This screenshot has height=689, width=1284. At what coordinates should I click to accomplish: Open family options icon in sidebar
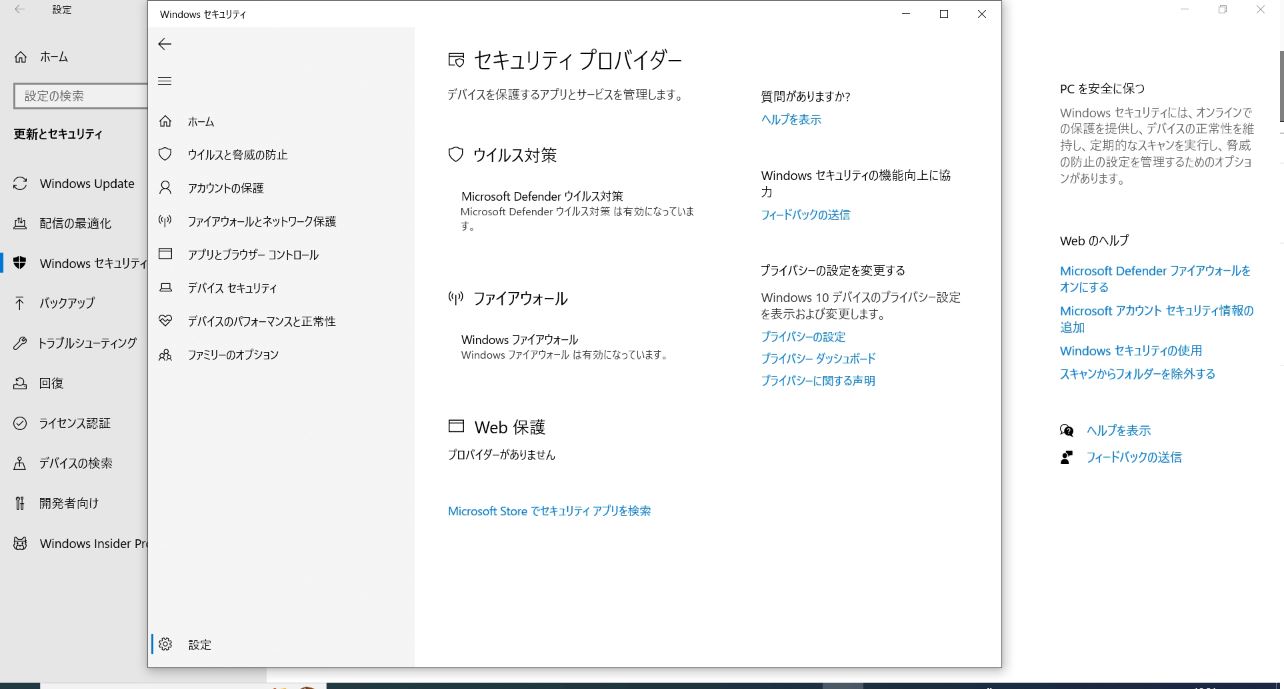click(166, 355)
